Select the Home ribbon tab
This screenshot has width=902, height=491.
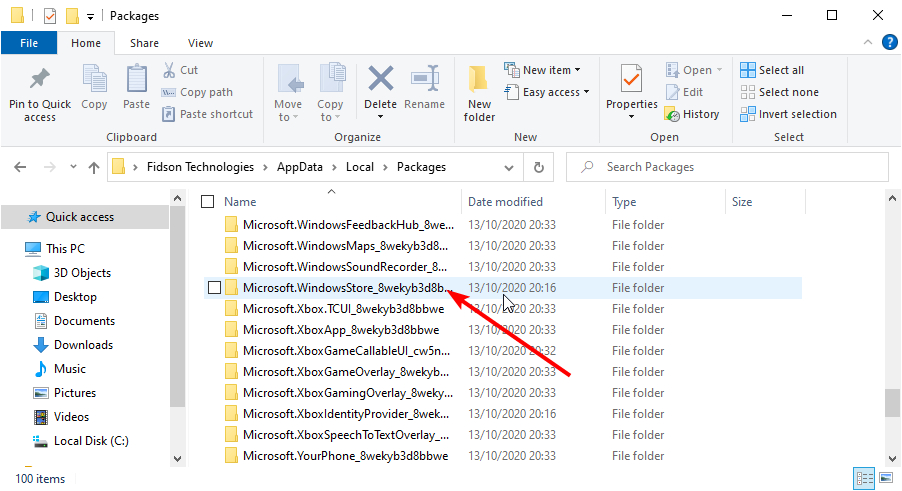86,43
